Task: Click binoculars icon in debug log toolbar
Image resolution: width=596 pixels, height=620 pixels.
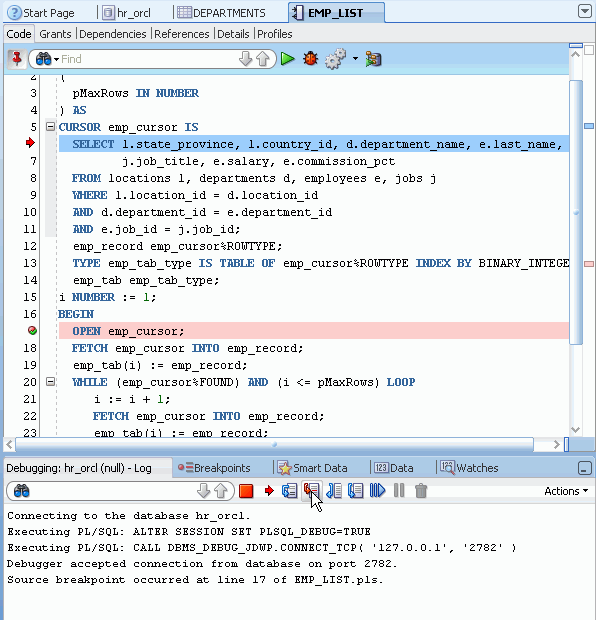Action: (21, 491)
